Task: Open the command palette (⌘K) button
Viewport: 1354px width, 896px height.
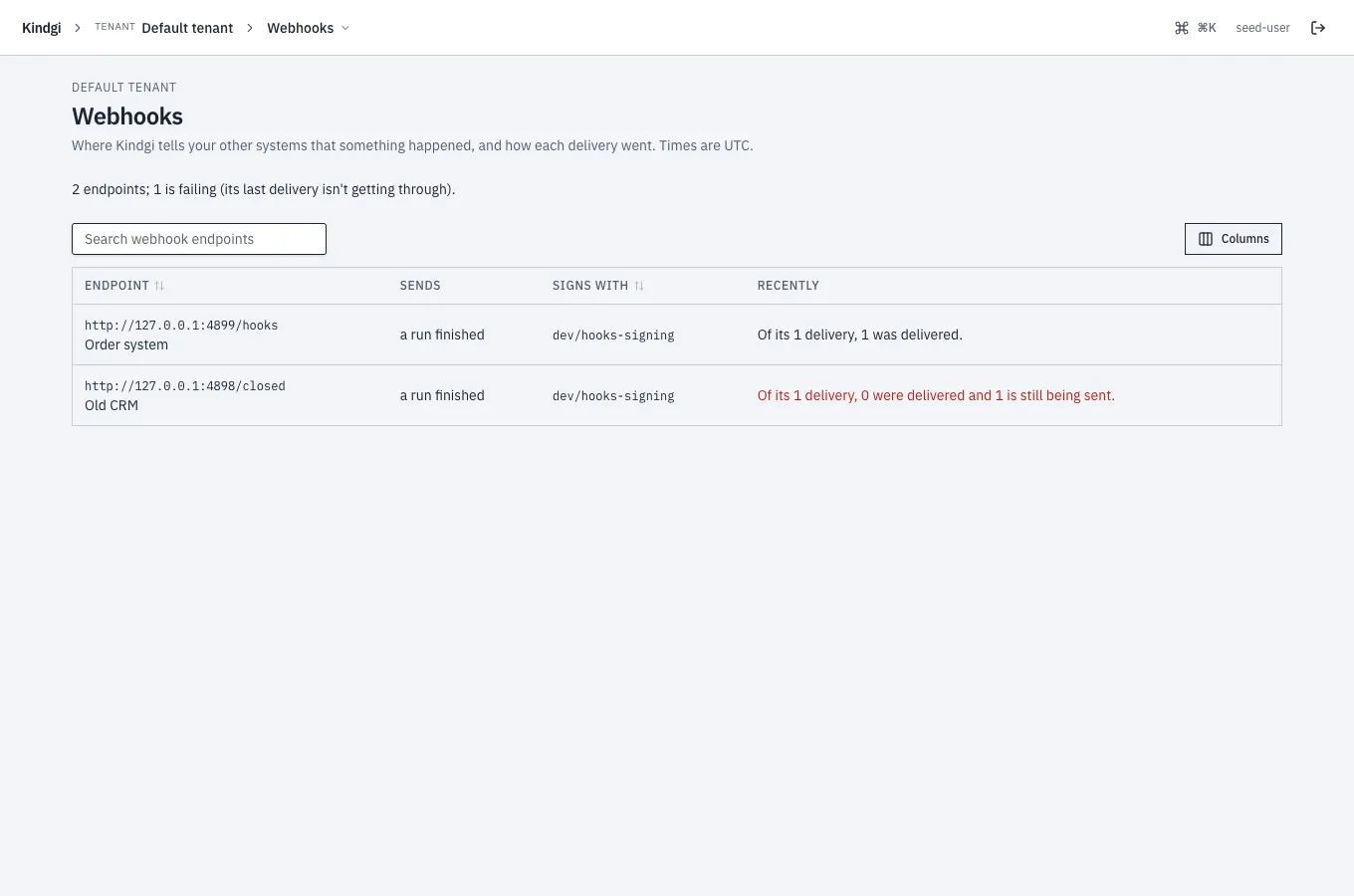Action: 1195,28
